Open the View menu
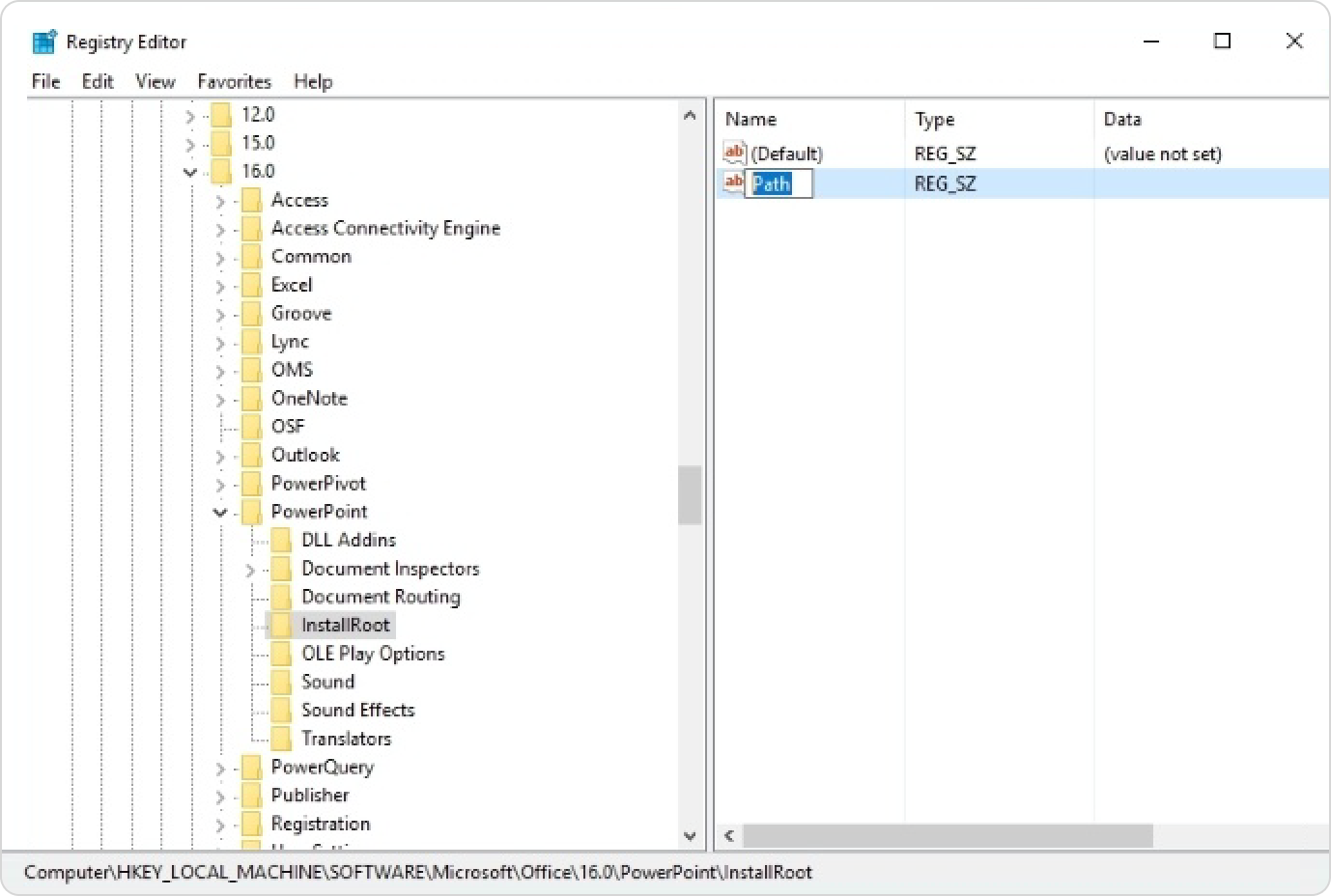This screenshot has height=896, width=1331. (155, 81)
